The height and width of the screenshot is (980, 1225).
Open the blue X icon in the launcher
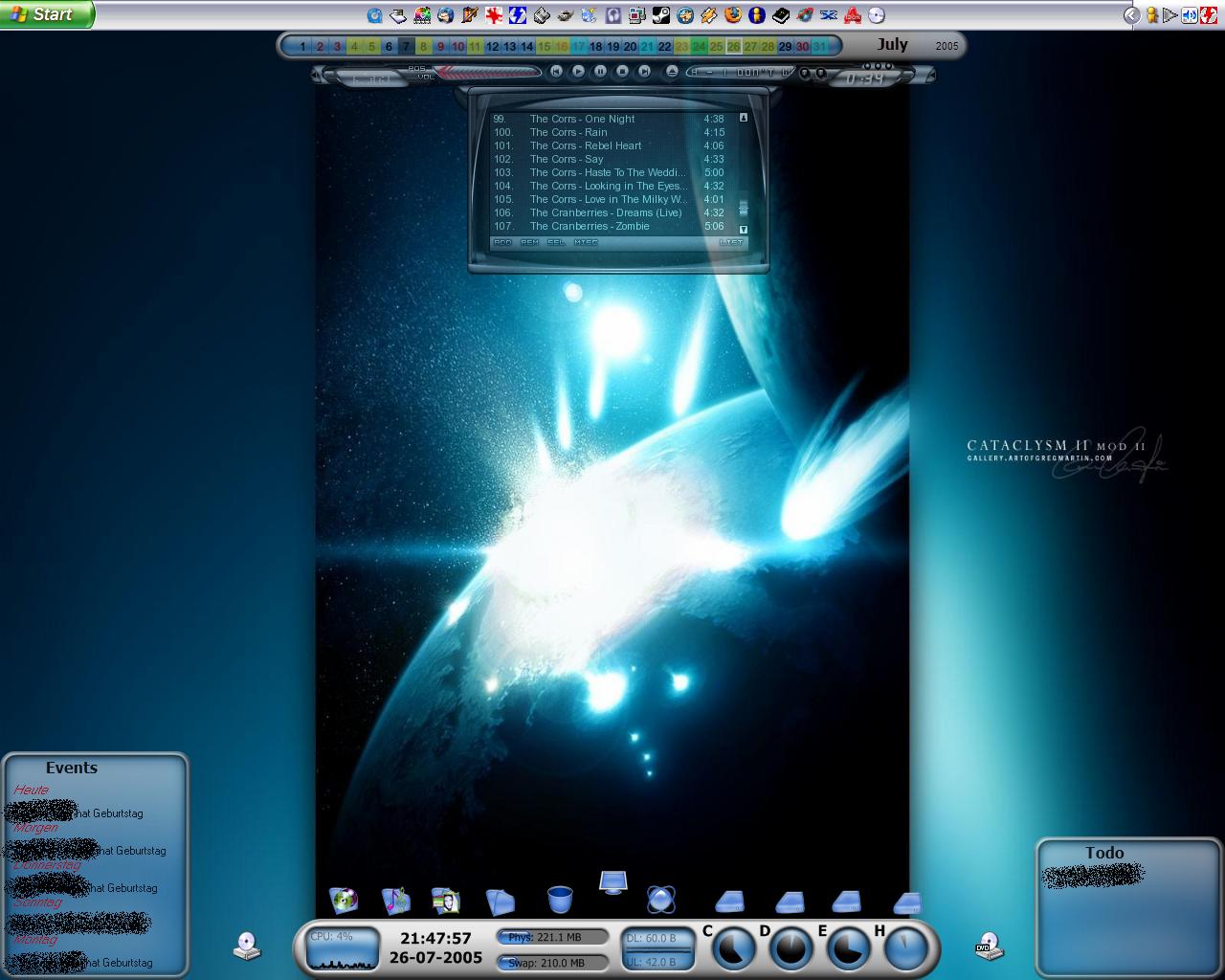(x=829, y=15)
